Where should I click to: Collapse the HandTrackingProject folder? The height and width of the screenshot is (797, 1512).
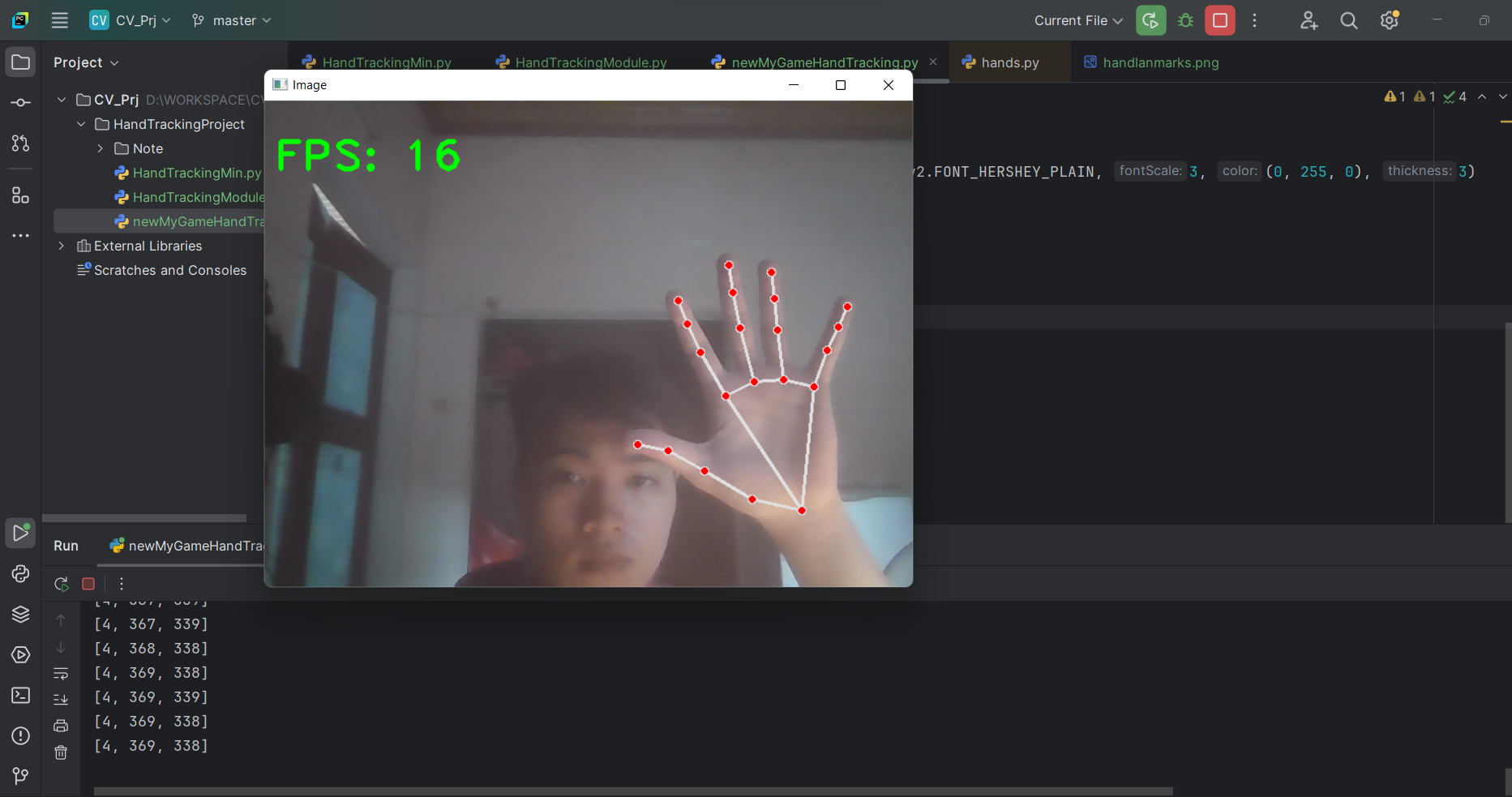coord(81,124)
